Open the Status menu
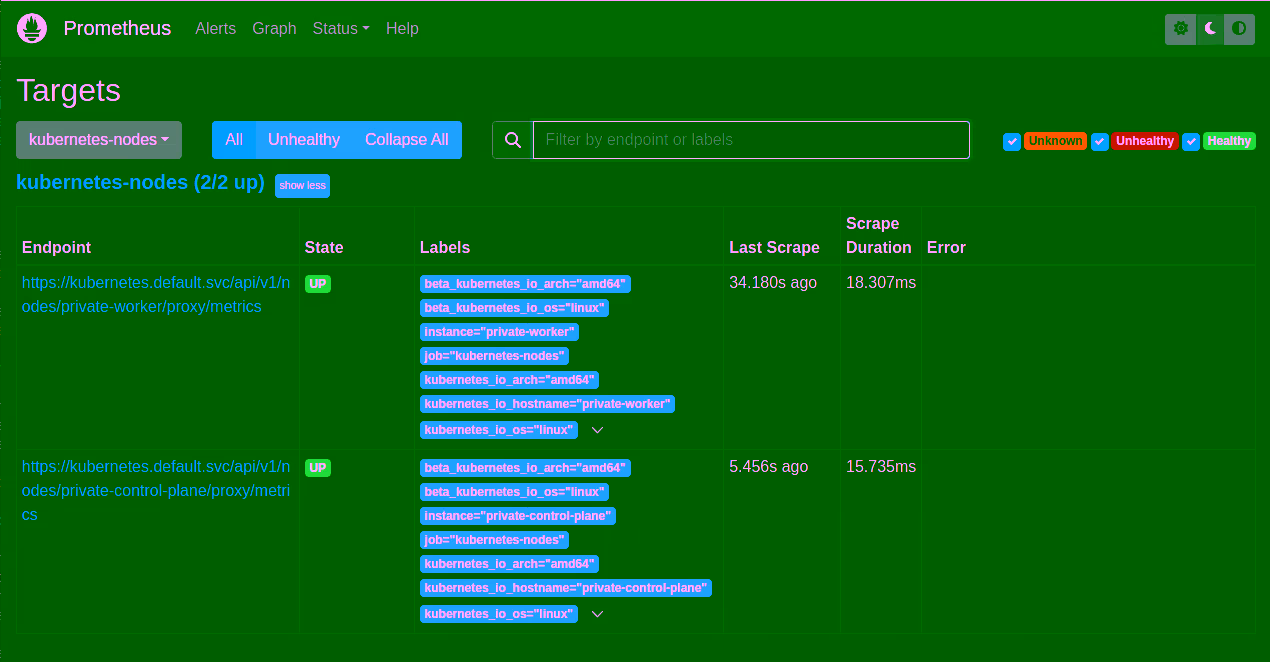The width and height of the screenshot is (1270, 662). [x=340, y=28]
